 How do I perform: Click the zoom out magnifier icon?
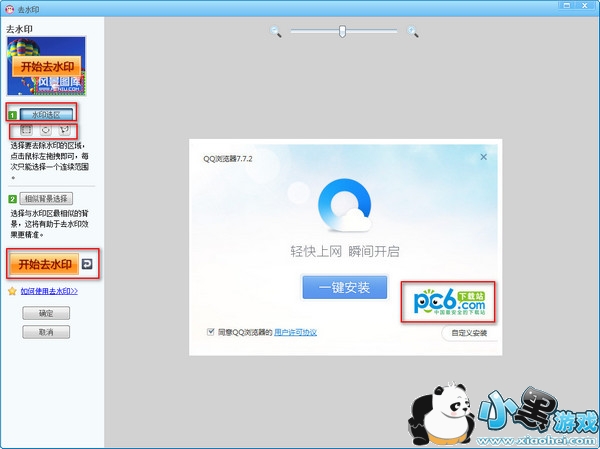pos(277,32)
